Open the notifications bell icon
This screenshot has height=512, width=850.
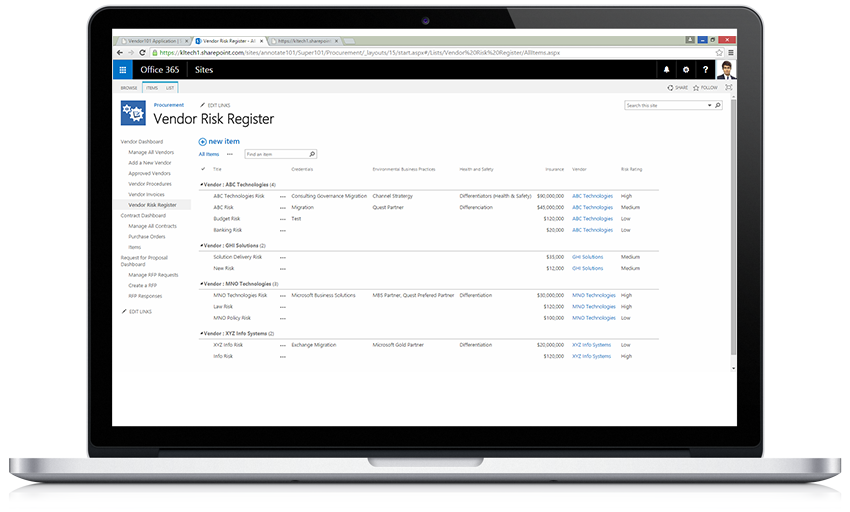[666, 69]
